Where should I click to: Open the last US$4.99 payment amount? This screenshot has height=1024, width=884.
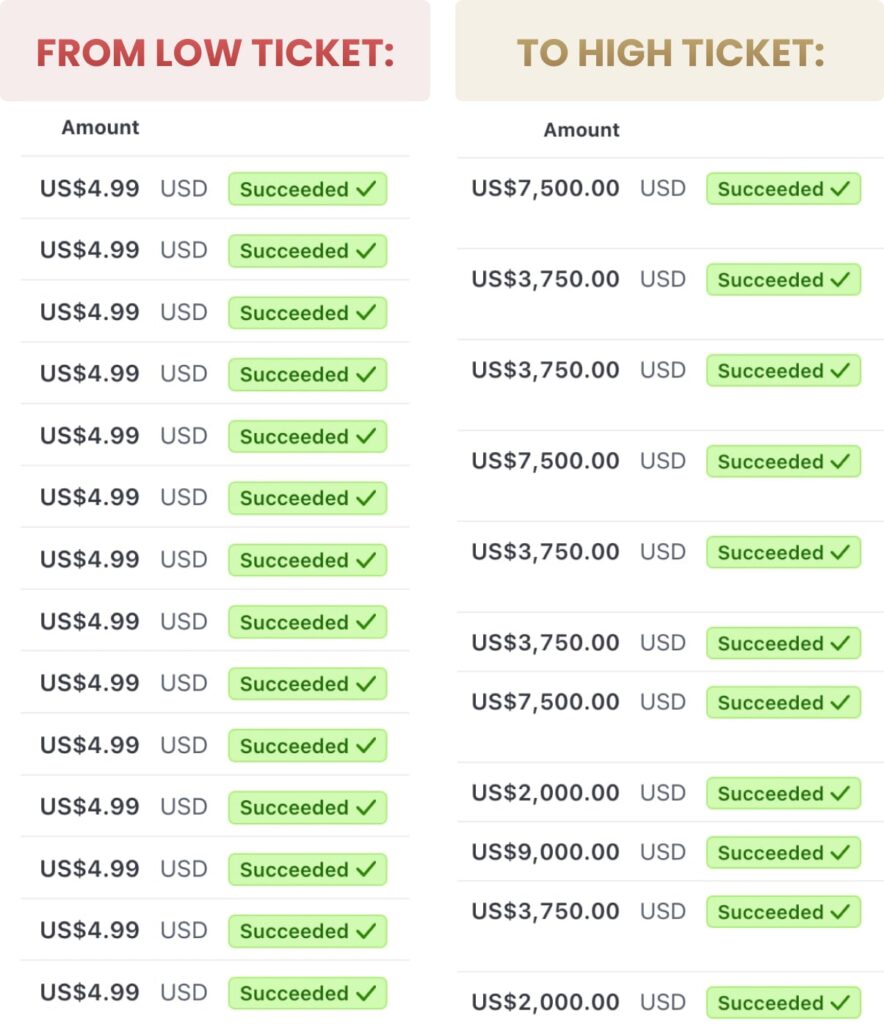89,992
